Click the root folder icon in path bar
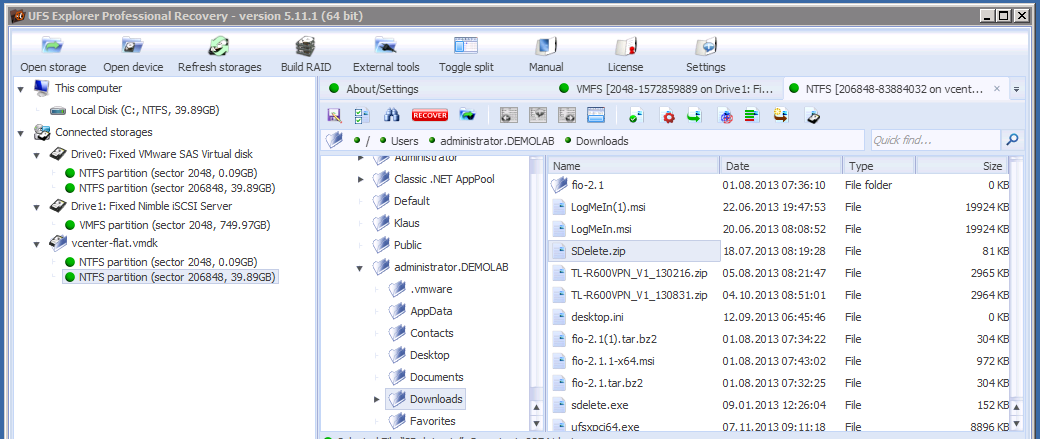 335,141
